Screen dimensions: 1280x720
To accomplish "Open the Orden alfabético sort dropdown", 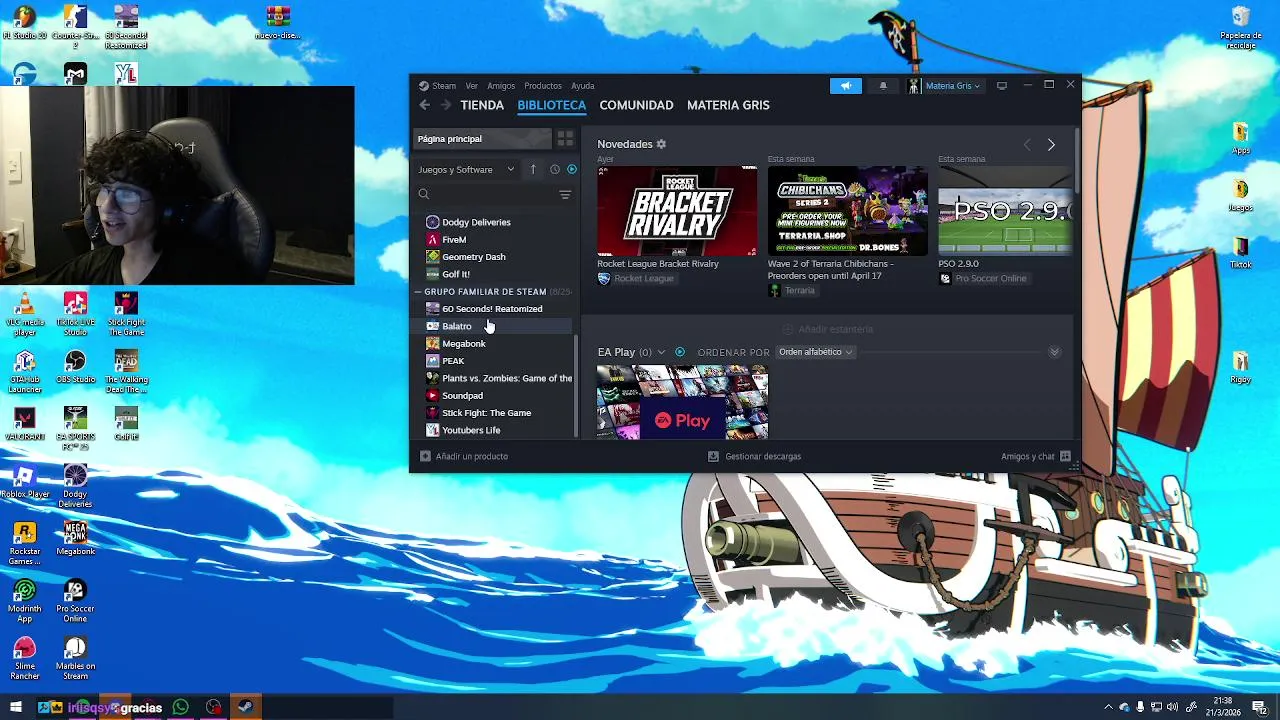I will tap(816, 352).
